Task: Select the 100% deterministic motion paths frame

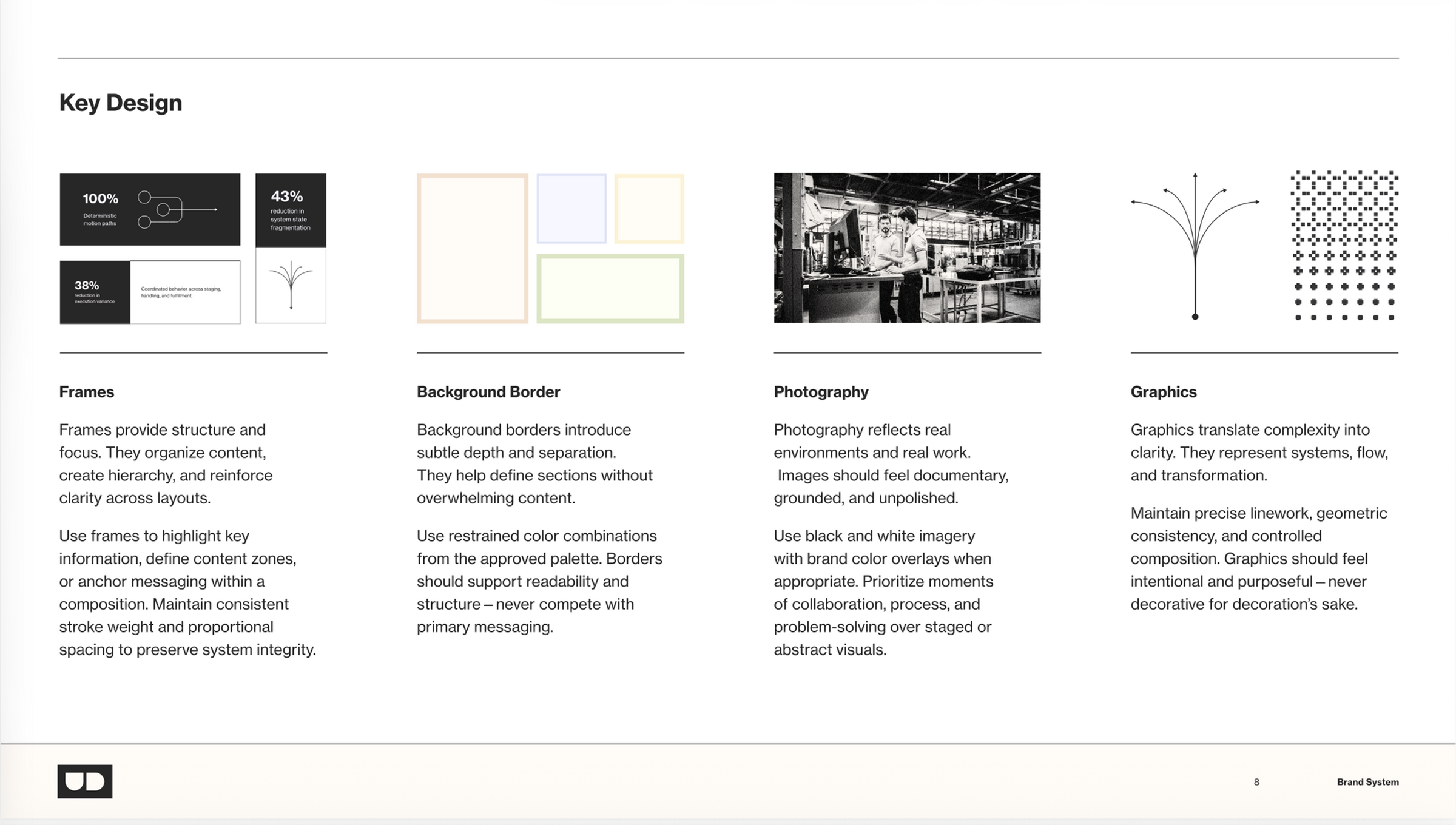Action: pos(150,210)
